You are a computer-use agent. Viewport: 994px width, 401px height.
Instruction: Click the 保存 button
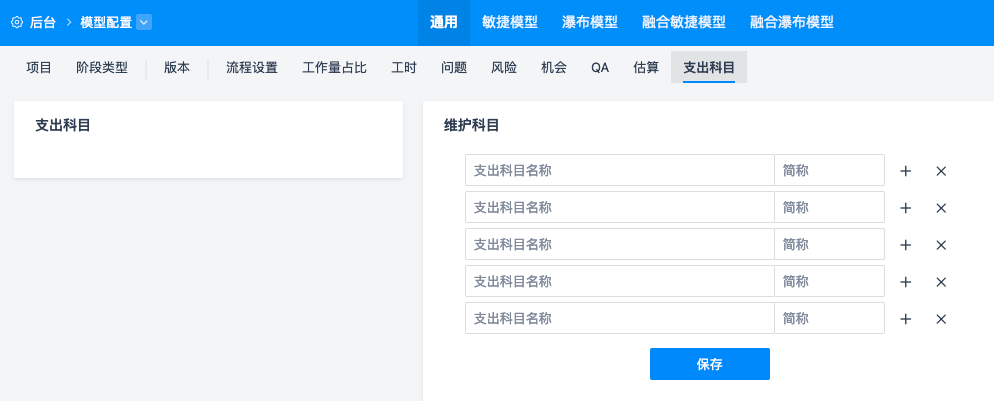pos(709,364)
